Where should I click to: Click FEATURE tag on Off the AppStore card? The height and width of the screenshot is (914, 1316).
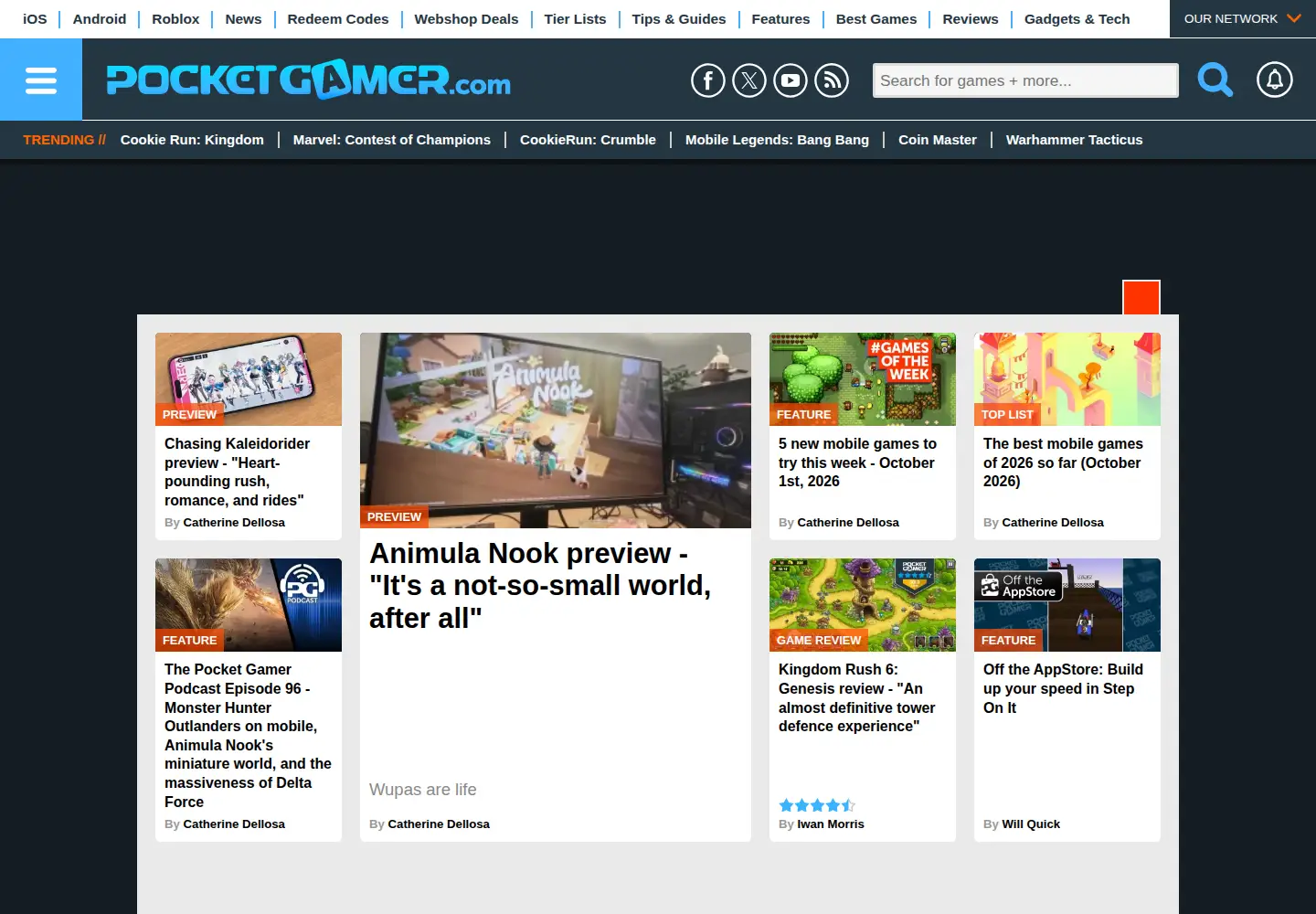(x=1008, y=640)
